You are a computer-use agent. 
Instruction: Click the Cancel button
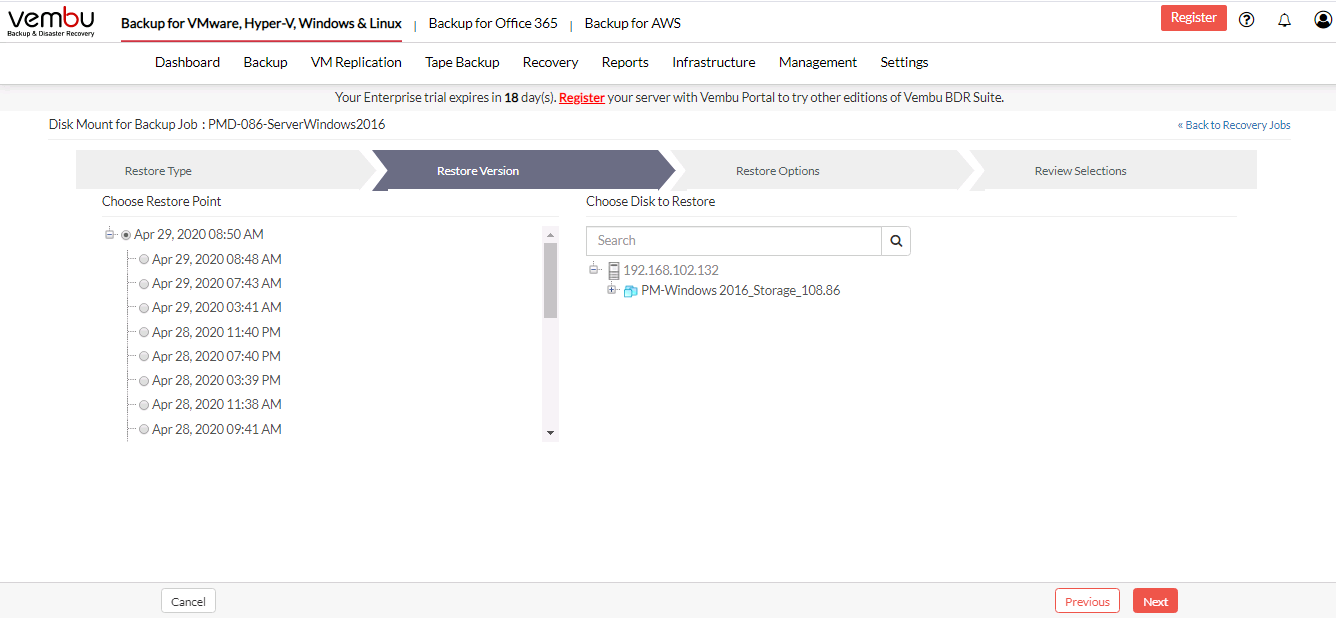click(188, 601)
